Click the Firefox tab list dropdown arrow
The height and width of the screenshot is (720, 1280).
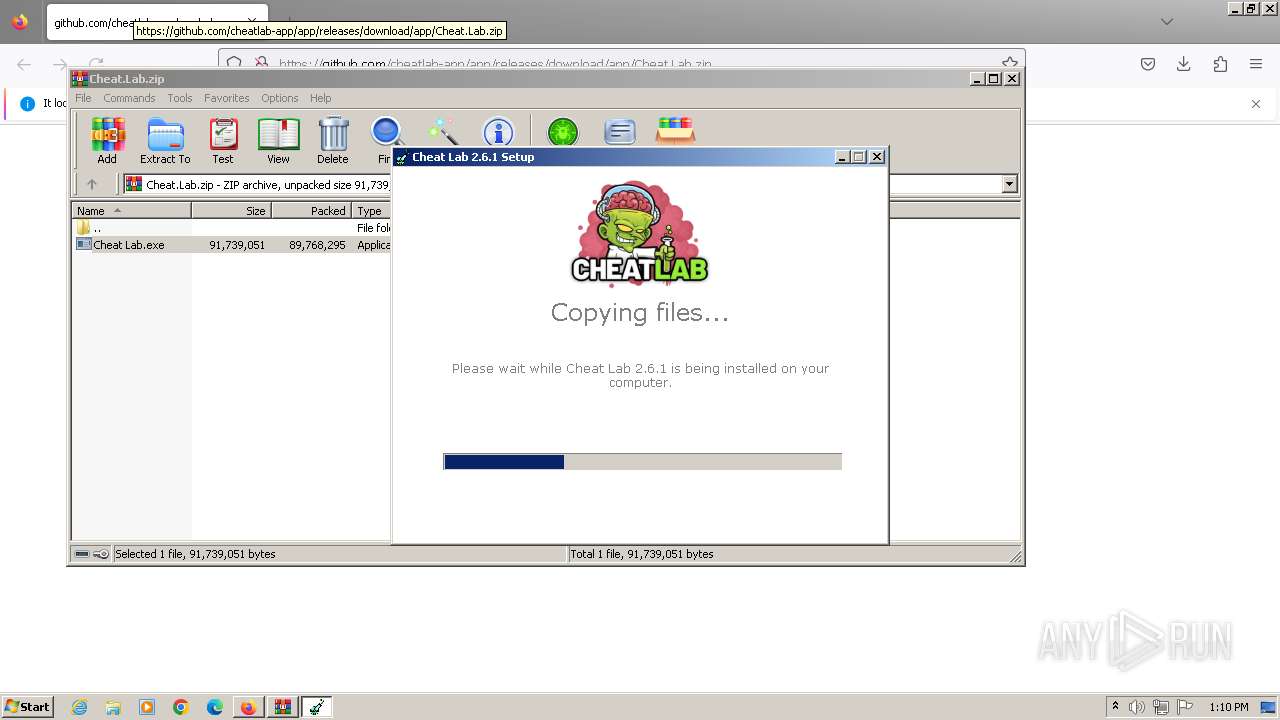(1167, 22)
